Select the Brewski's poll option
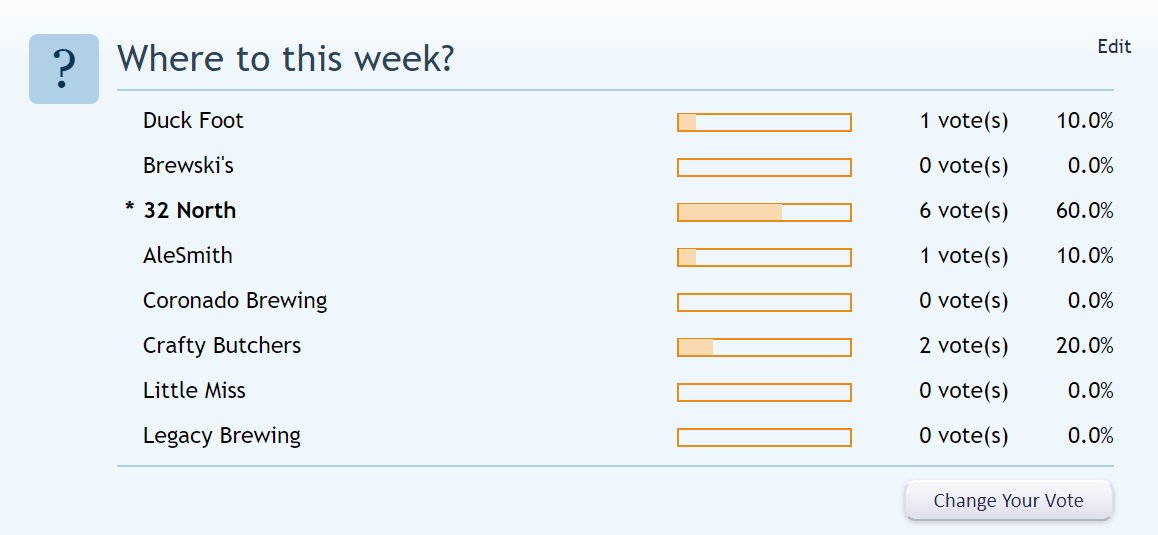The height and width of the screenshot is (535, 1158). point(188,166)
